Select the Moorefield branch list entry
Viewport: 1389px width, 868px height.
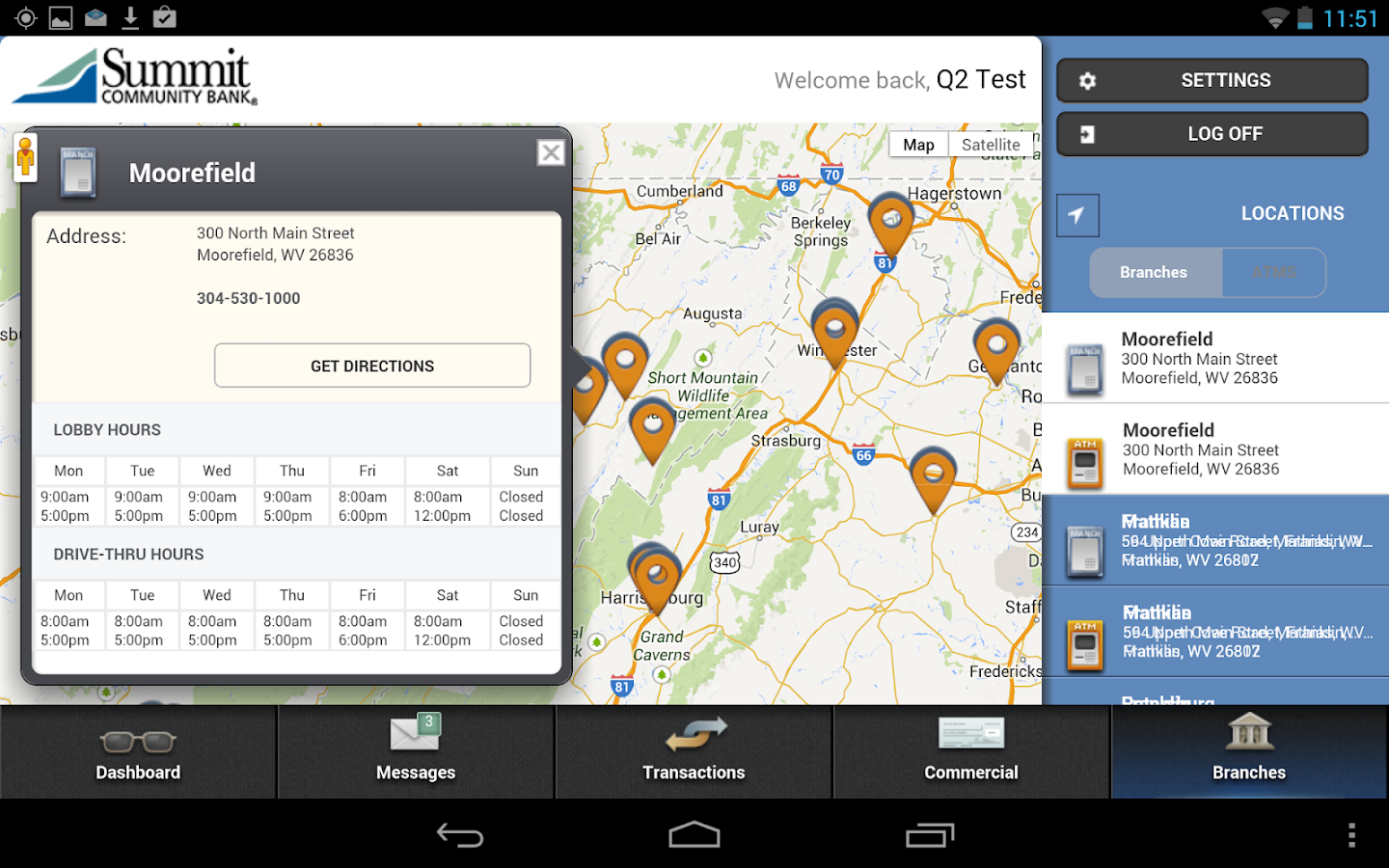point(1215,358)
